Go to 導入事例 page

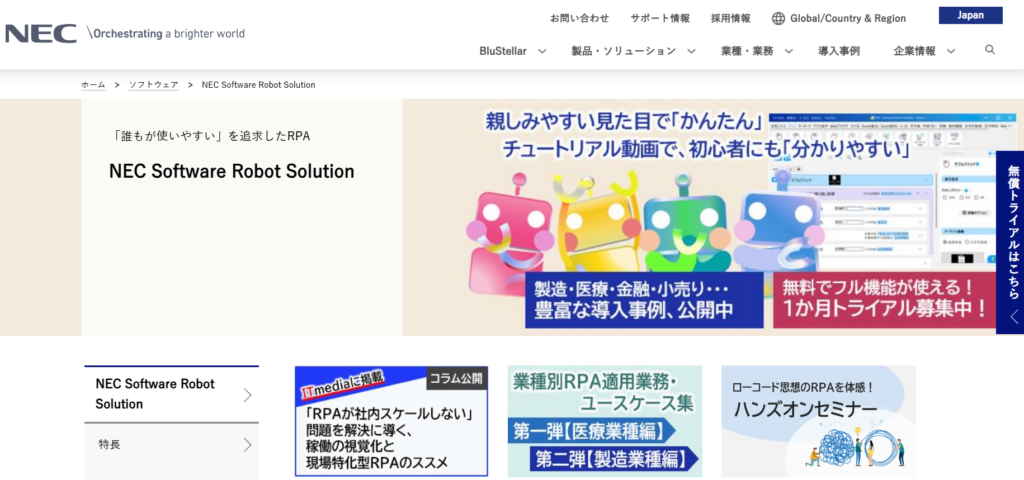point(839,51)
